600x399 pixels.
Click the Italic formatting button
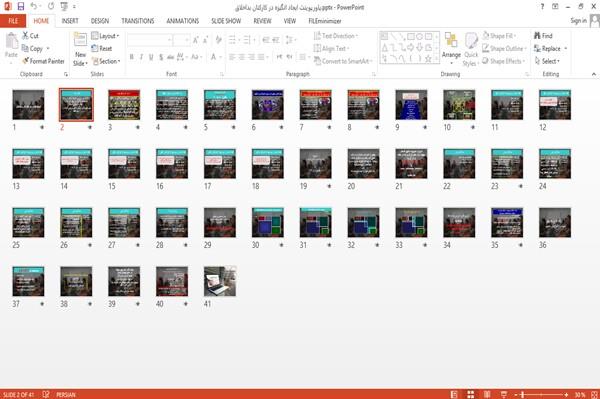click(x=141, y=57)
